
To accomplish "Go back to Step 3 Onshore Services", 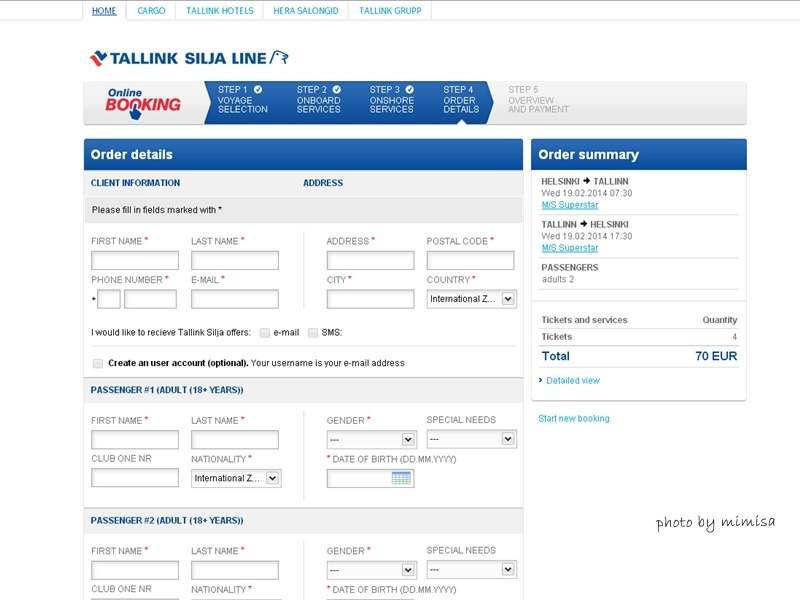I will pos(391,99).
